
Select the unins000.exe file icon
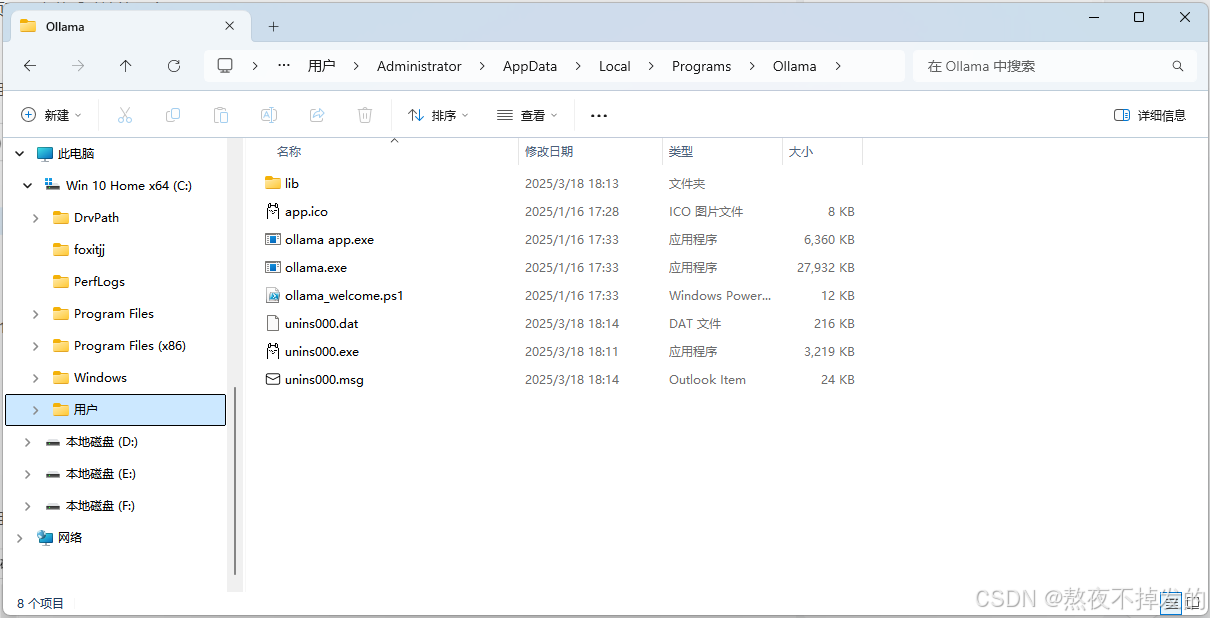click(273, 351)
